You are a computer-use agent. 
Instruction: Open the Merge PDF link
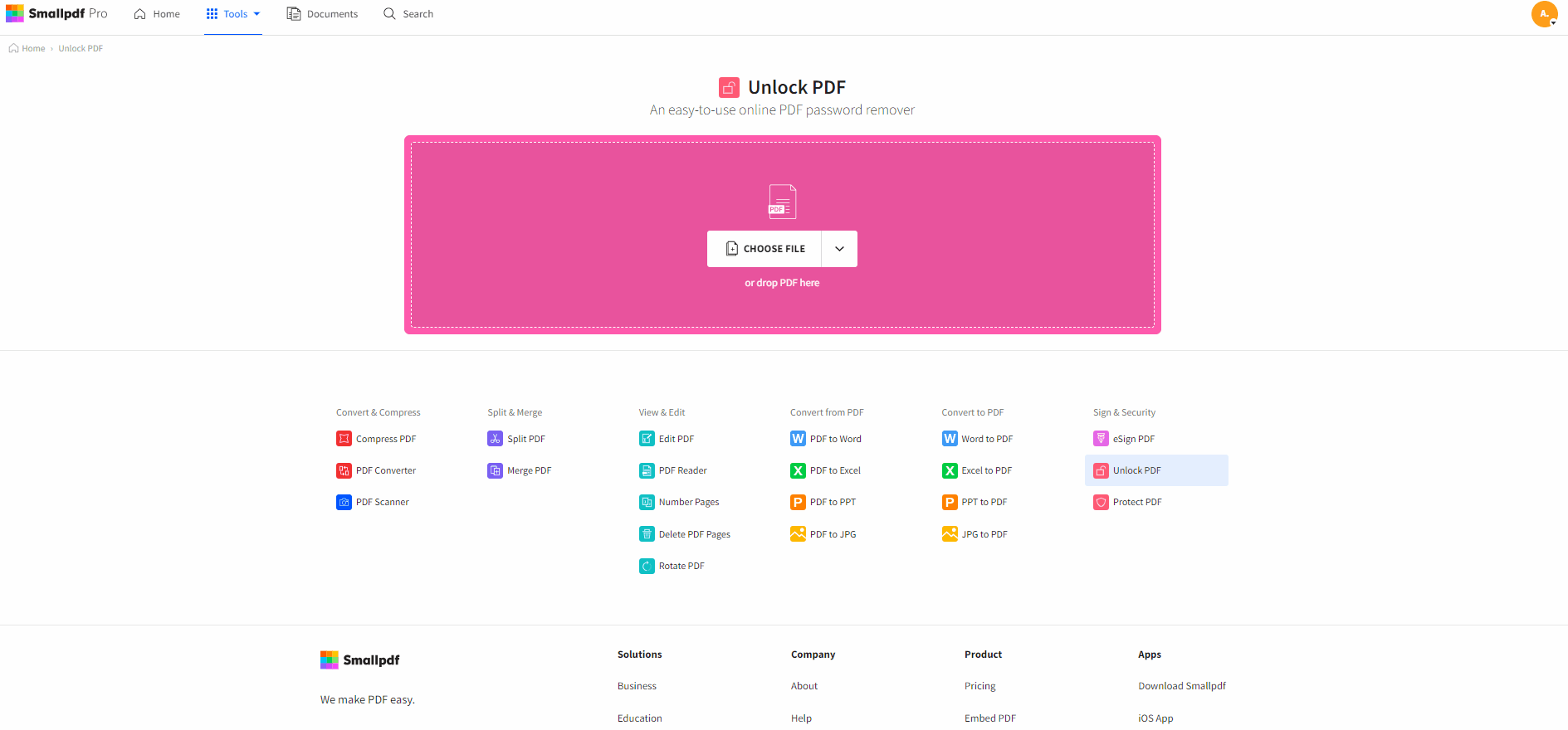[530, 470]
